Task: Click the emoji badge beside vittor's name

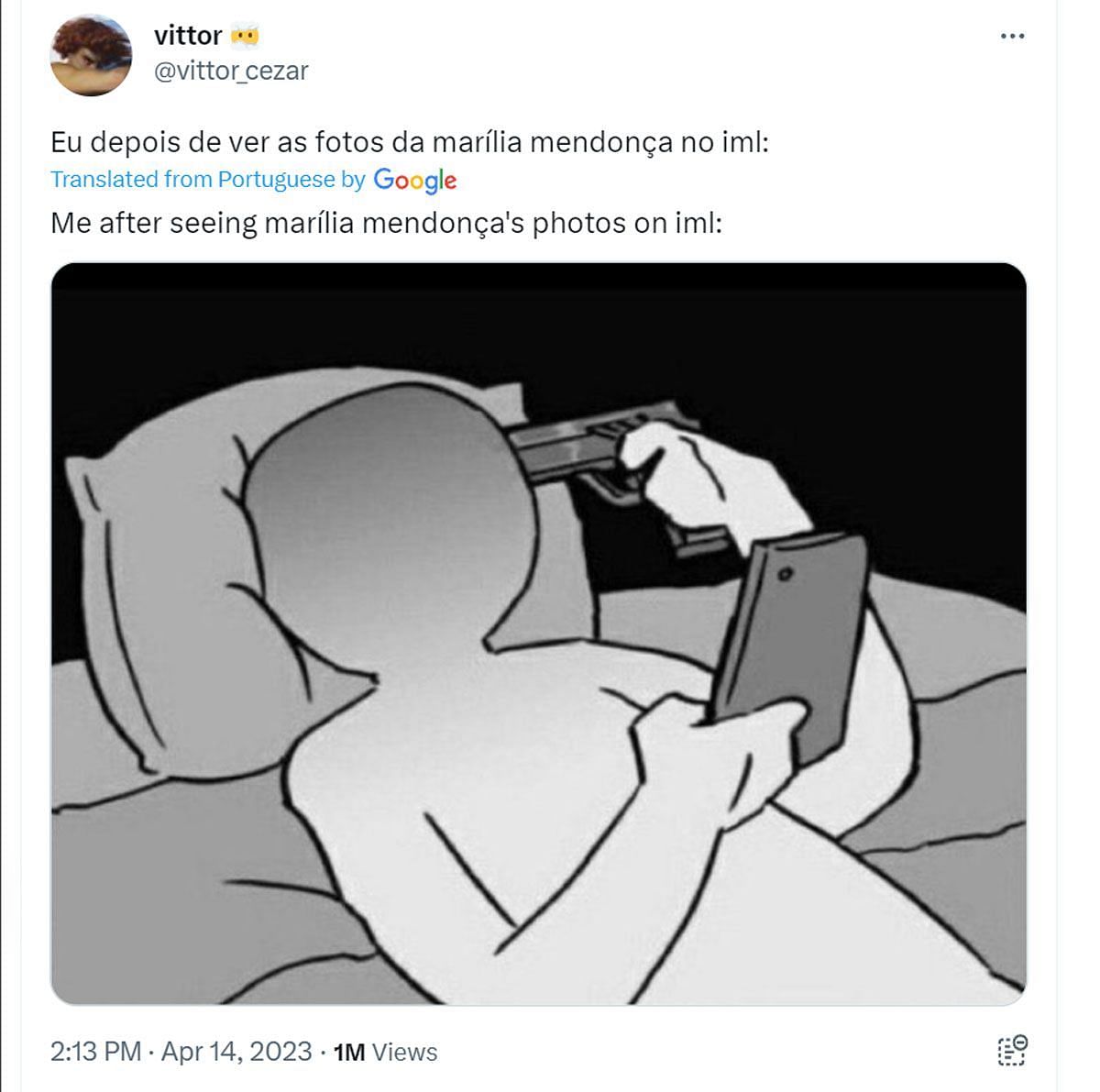Action: point(245,36)
